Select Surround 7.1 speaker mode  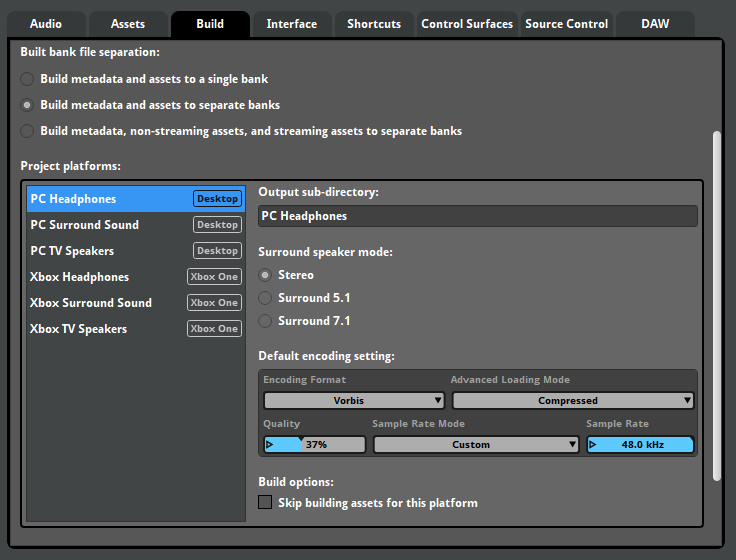point(265,321)
